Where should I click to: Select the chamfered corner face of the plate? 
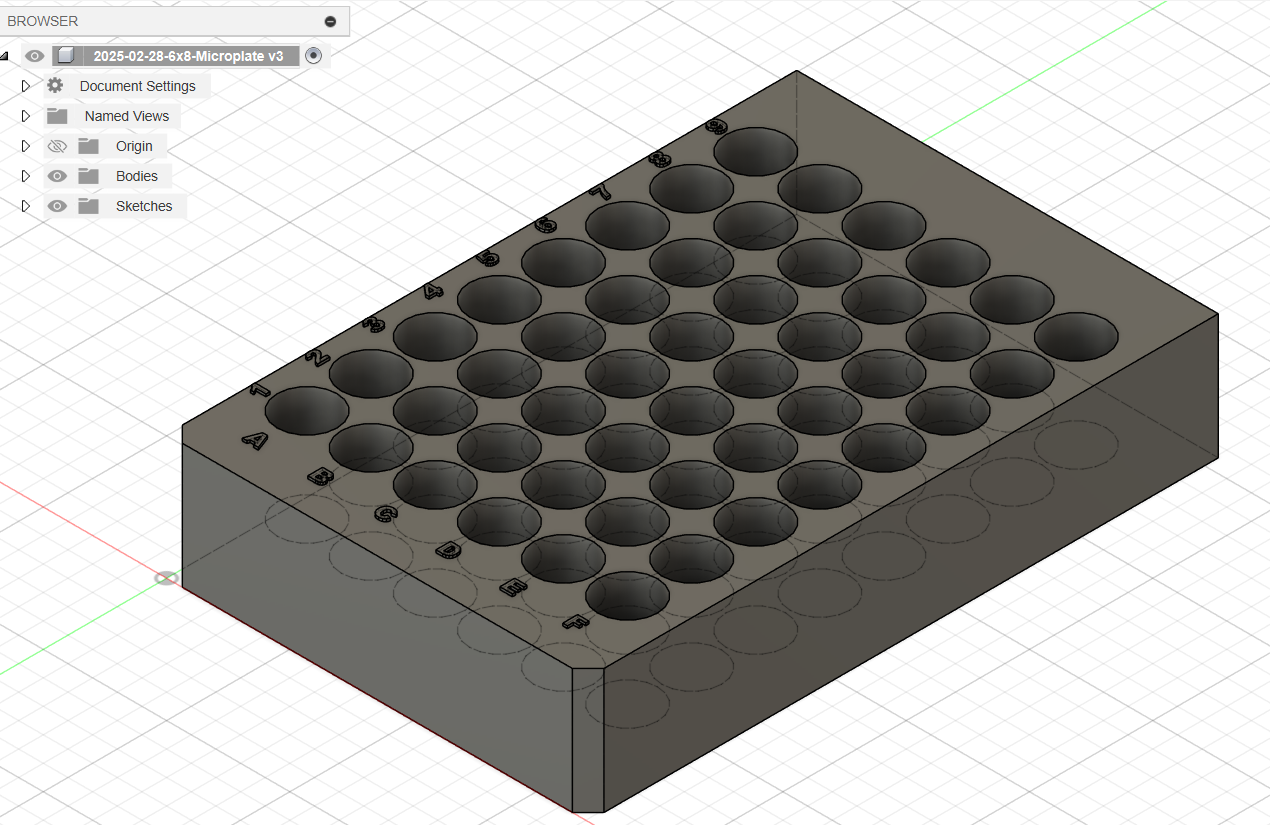click(588, 741)
